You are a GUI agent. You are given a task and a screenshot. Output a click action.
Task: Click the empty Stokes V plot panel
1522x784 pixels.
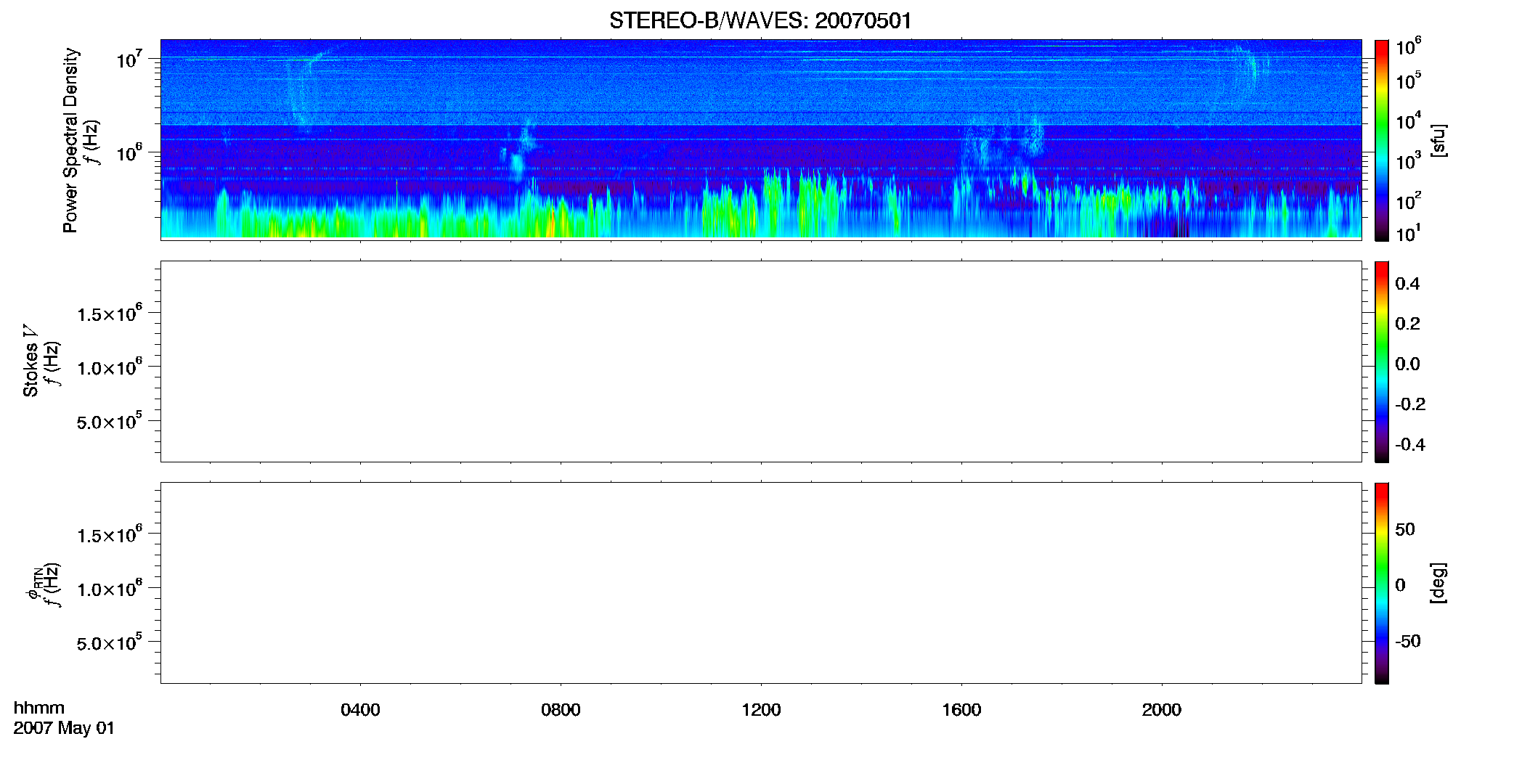(761, 362)
